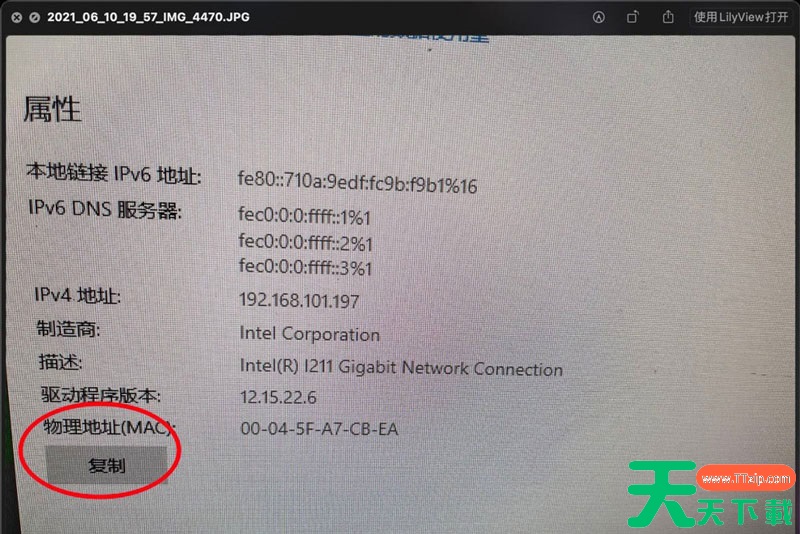Open the Share menu icon
This screenshot has height=534, width=800.
click(x=668, y=17)
